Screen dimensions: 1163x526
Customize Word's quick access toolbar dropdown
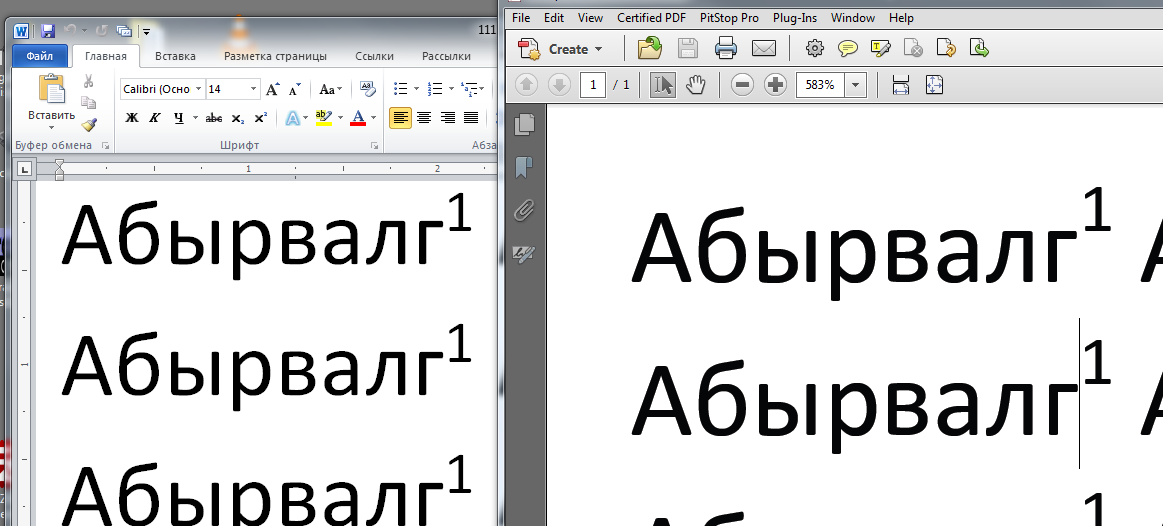[146, 32]
